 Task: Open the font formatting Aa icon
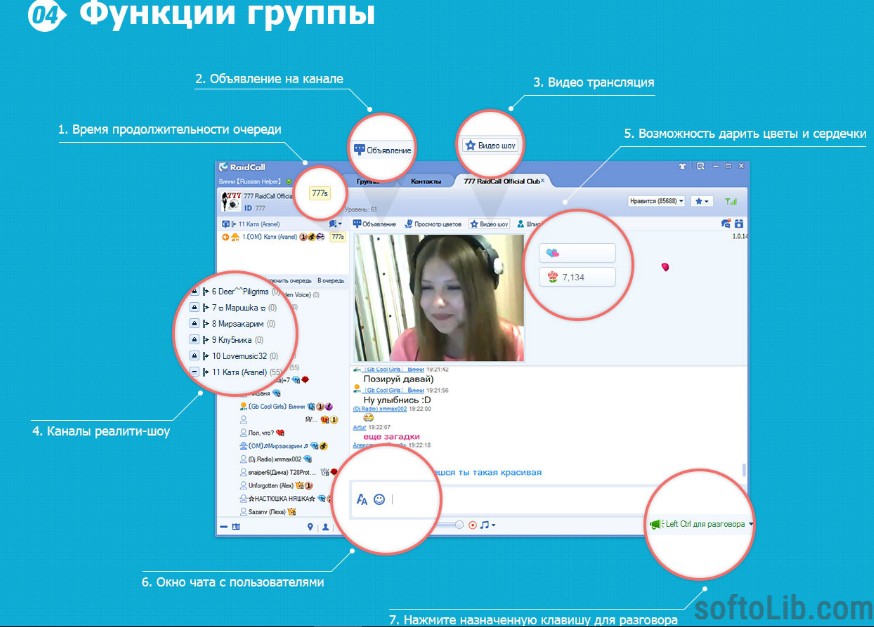point(362,499)
